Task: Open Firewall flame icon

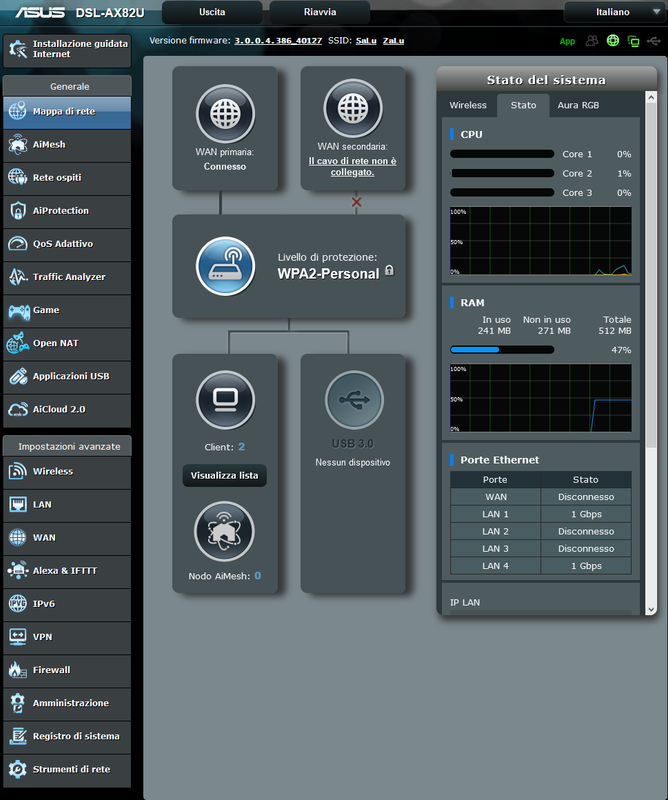Action: tap(17, 670)
